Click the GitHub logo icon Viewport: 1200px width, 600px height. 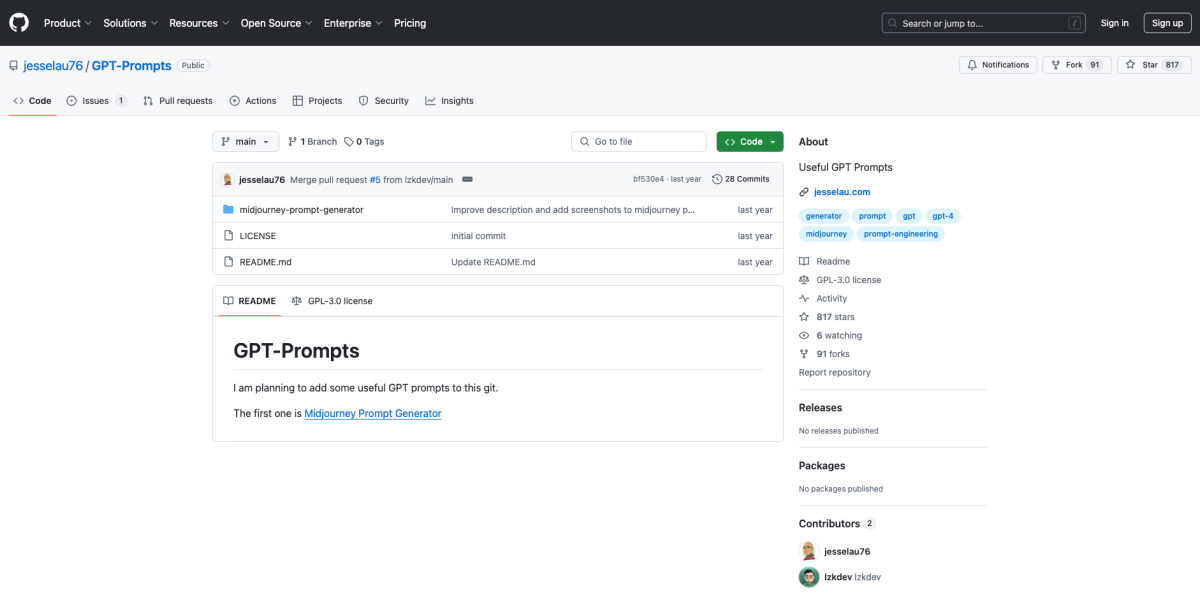tap(19, 22)
